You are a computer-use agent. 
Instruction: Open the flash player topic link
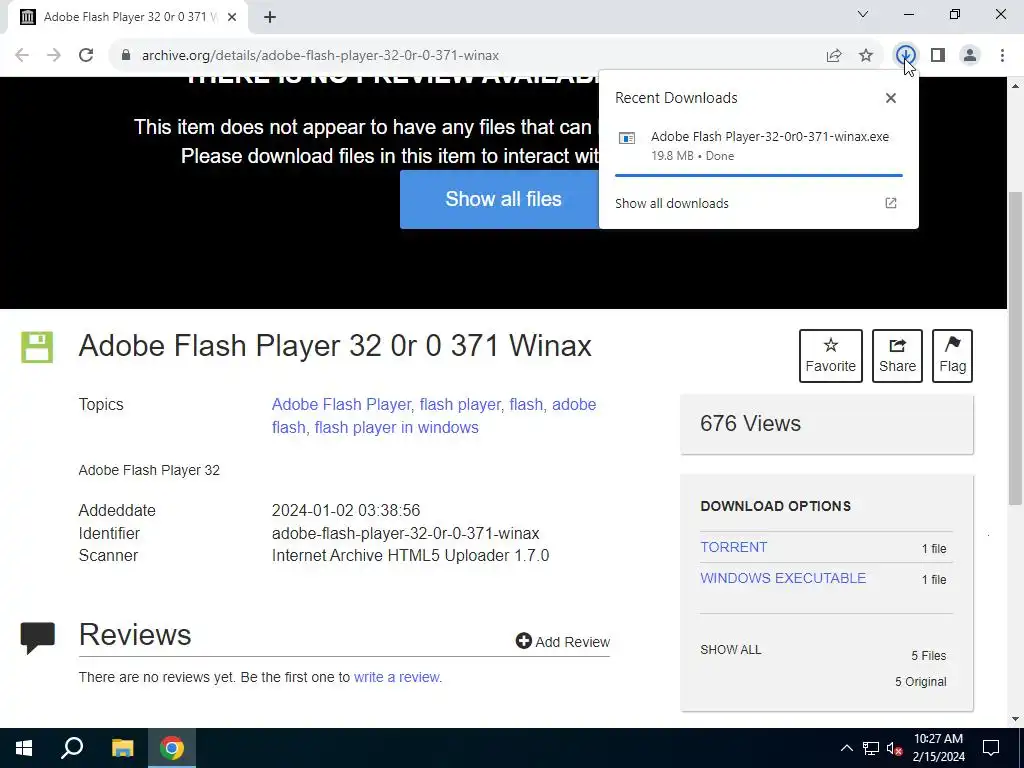coord(460,404)
